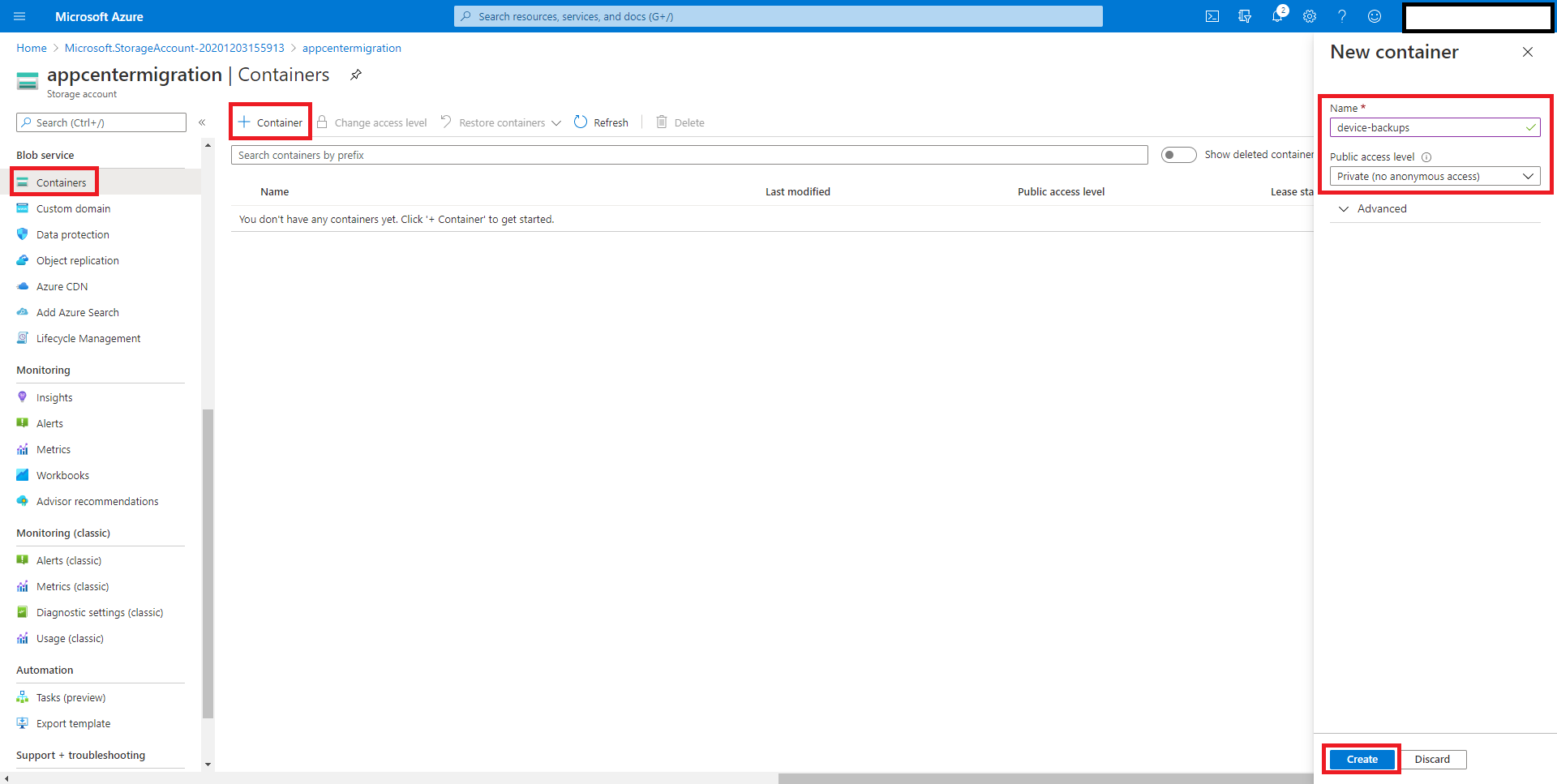Open the feedback smiley icon

point(1375,16)
